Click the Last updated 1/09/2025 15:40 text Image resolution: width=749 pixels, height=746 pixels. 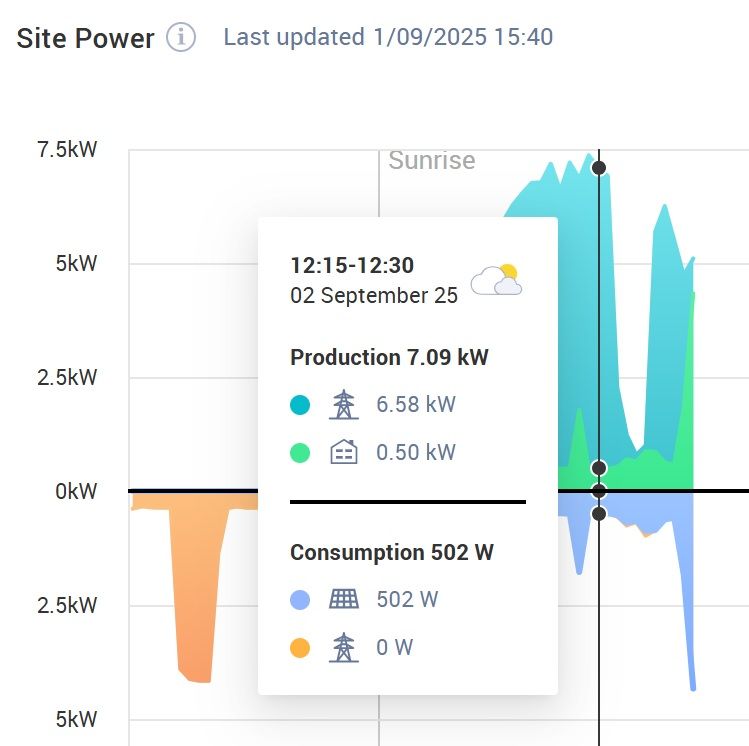[x=388, y=37]
